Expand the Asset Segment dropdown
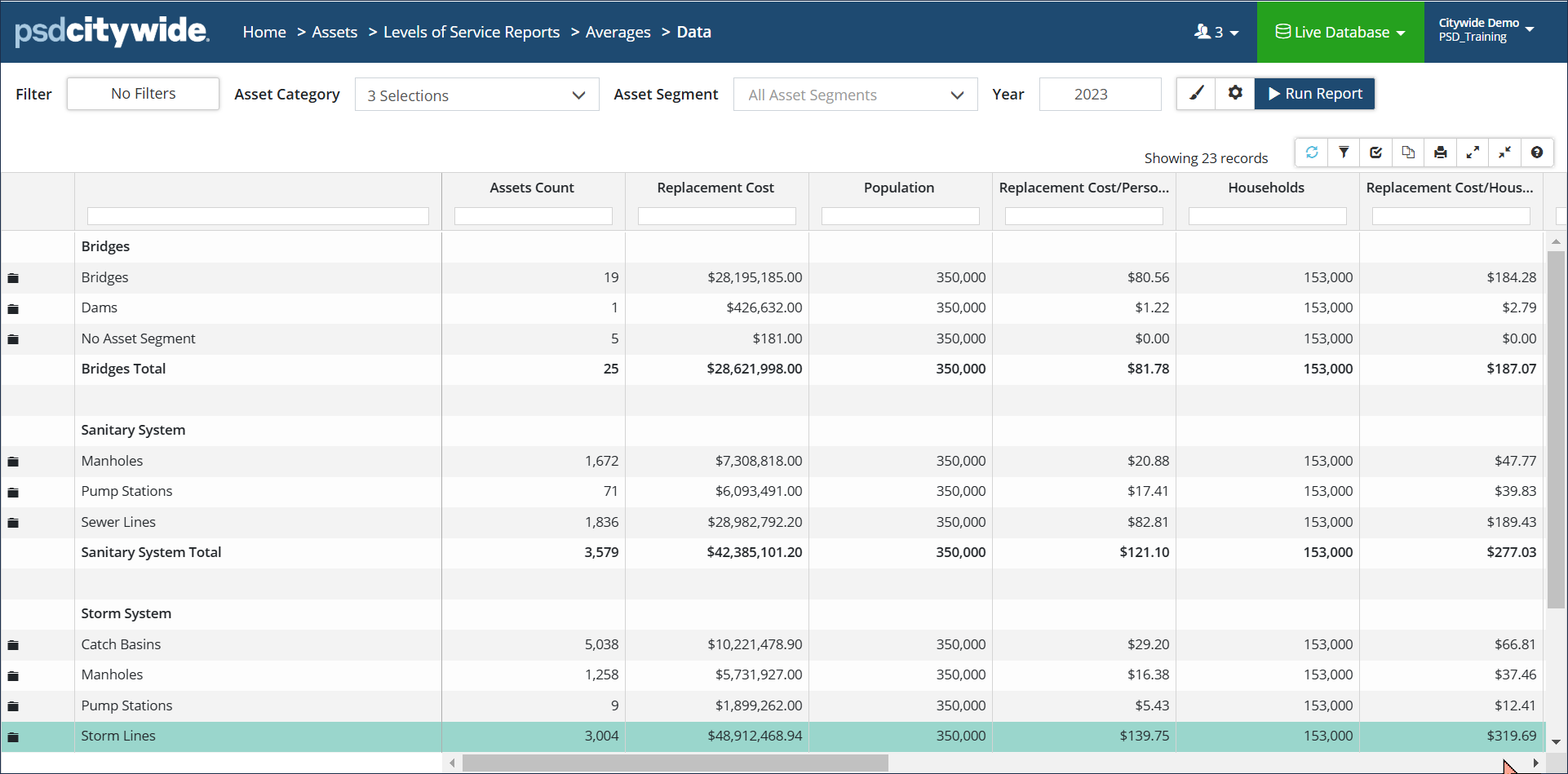The image size is (1568, 774). click(x=855, y=95)
